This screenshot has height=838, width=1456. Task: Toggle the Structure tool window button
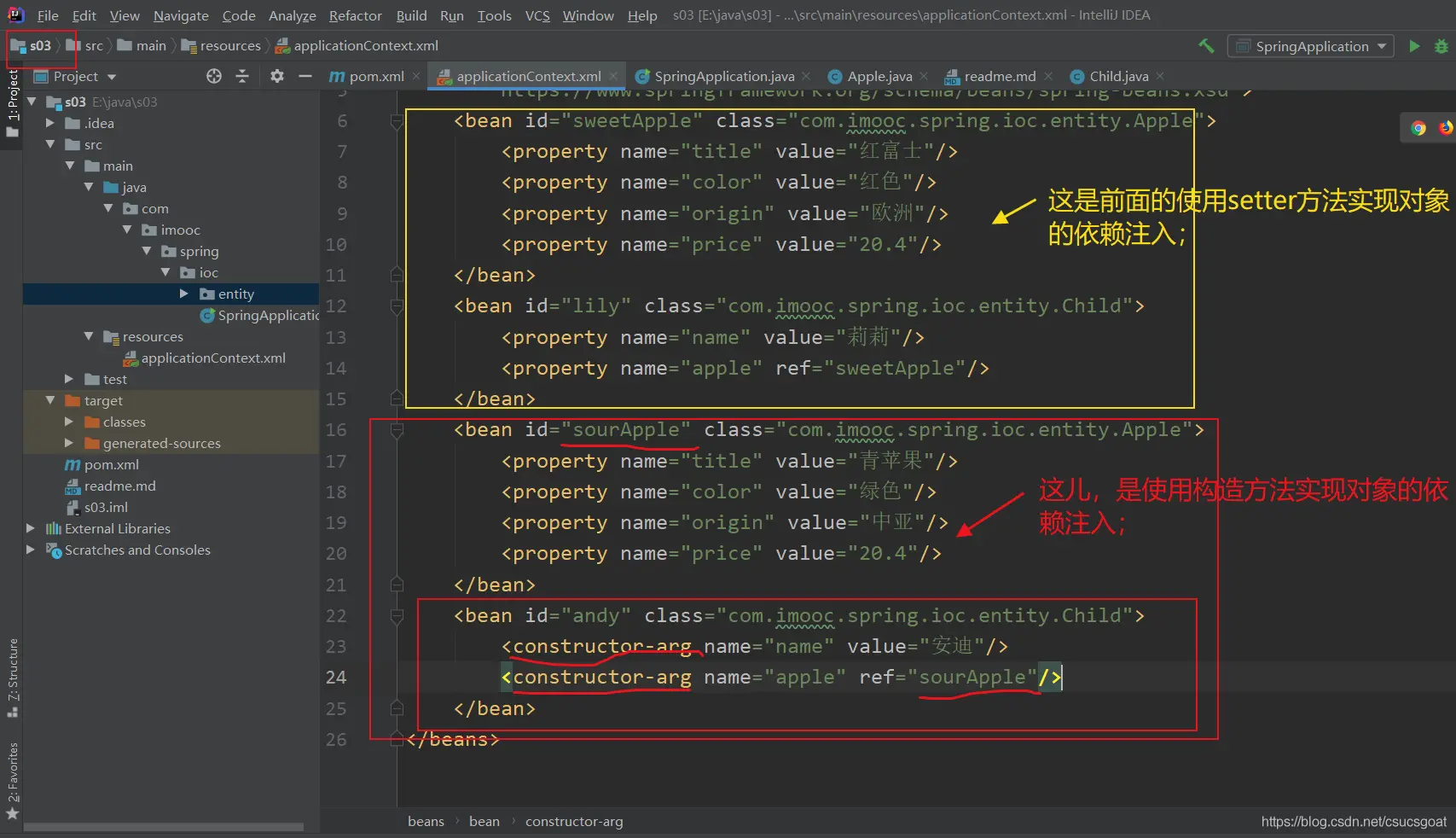[x=12, y=677]
